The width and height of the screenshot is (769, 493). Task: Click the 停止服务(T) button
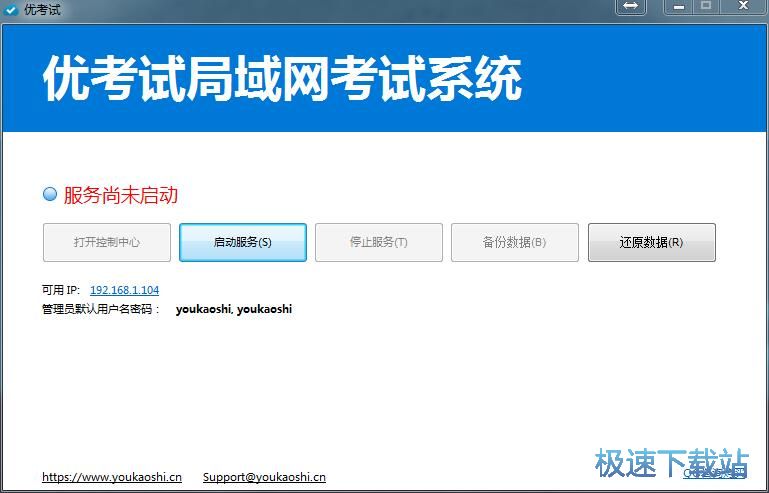click(x=379, y=242)
